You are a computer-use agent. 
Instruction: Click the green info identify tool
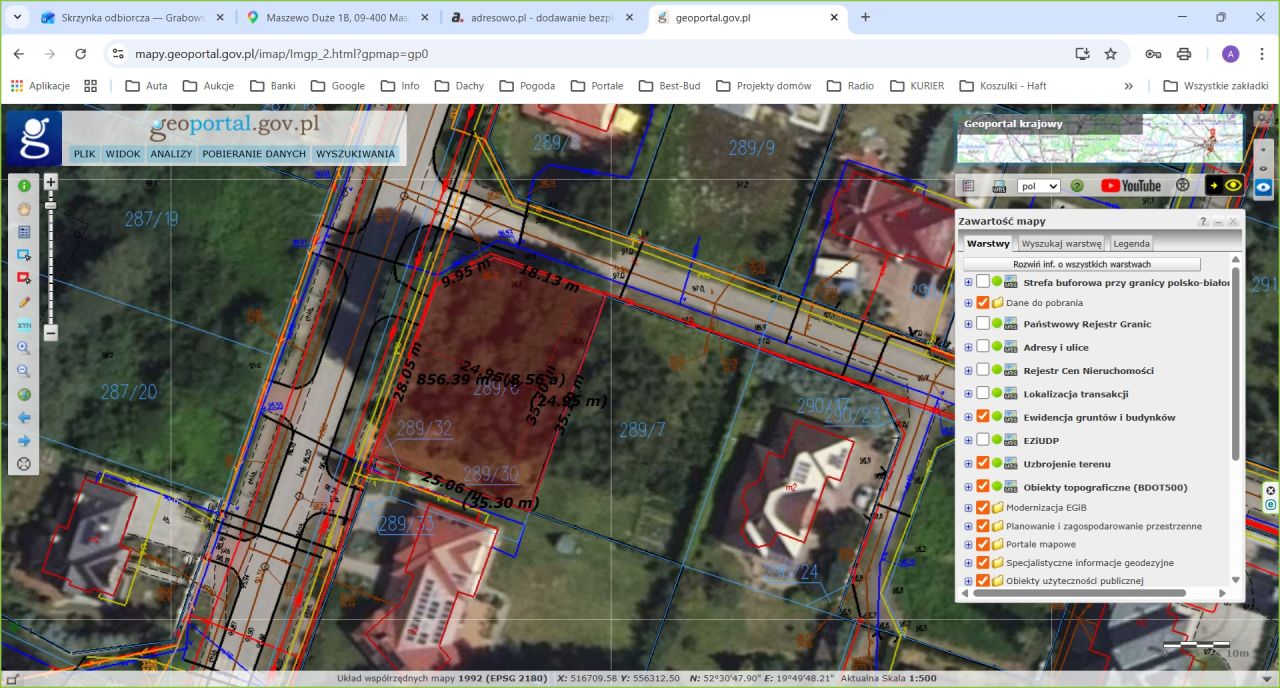click(24, 186)
